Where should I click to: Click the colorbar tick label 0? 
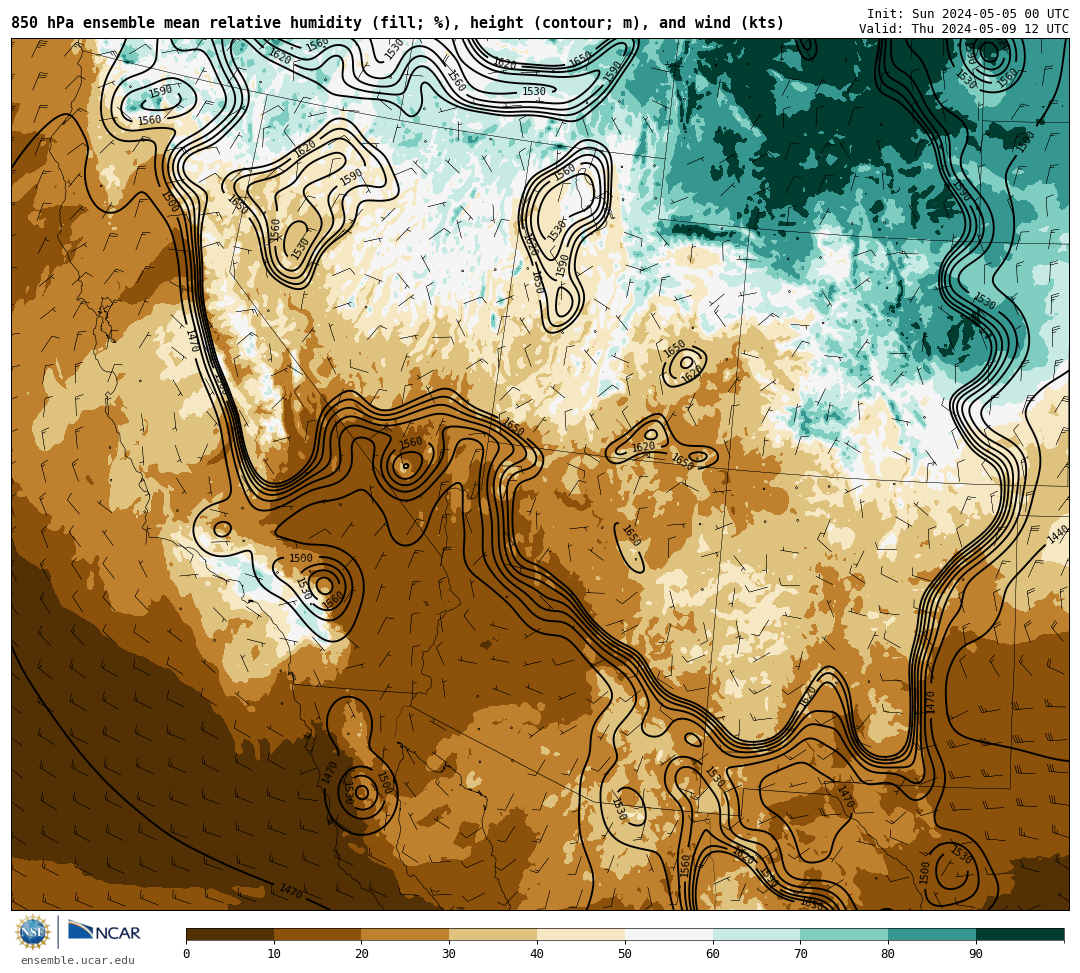pos(187,954)
